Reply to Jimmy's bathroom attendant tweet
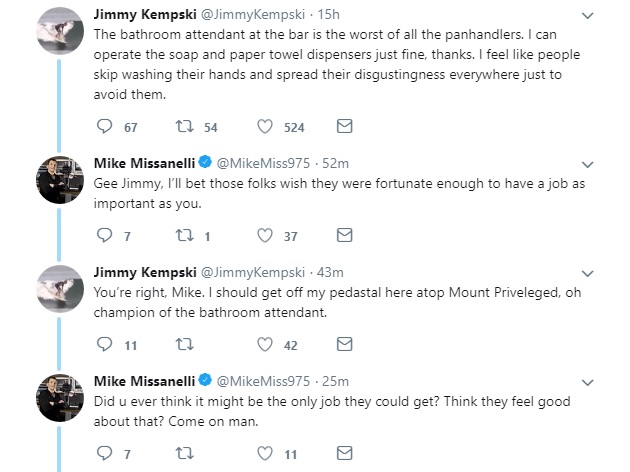 [104, 127]
